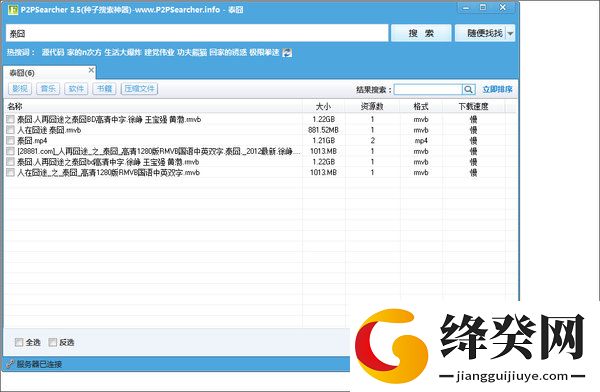Click resource count 2 for 泰囧.mp4

372,140
